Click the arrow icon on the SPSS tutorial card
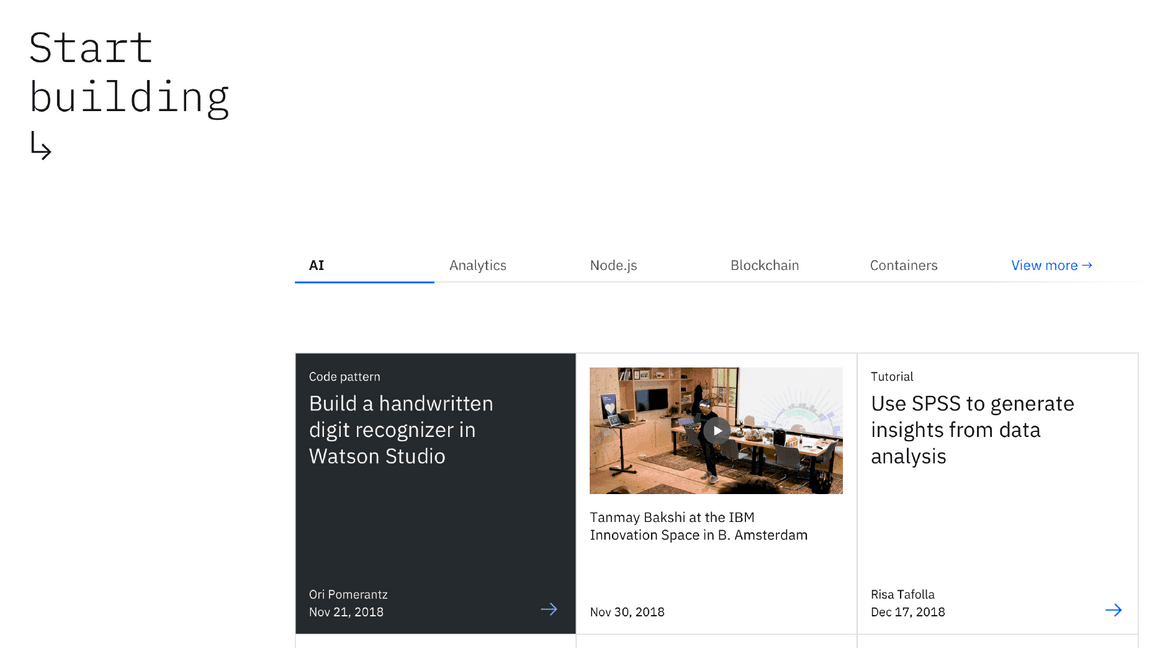This screenshot has width=1152, height=648. (1113, 610)
